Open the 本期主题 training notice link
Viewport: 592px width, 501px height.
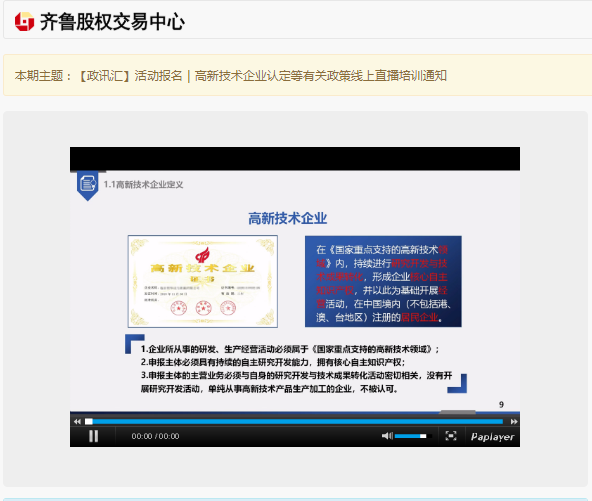tap(263, 76)
